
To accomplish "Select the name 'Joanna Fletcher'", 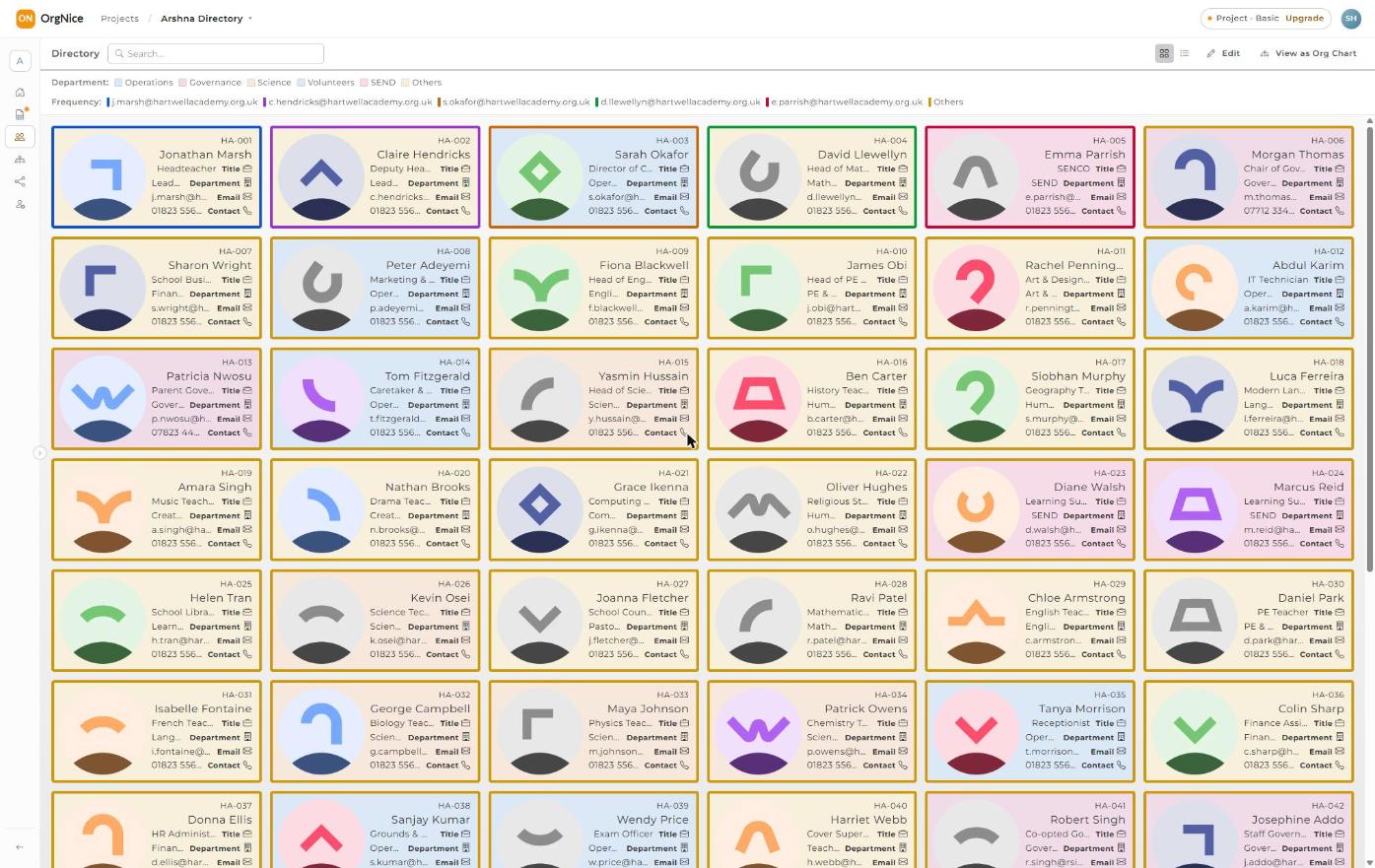I will pos(642,598).
